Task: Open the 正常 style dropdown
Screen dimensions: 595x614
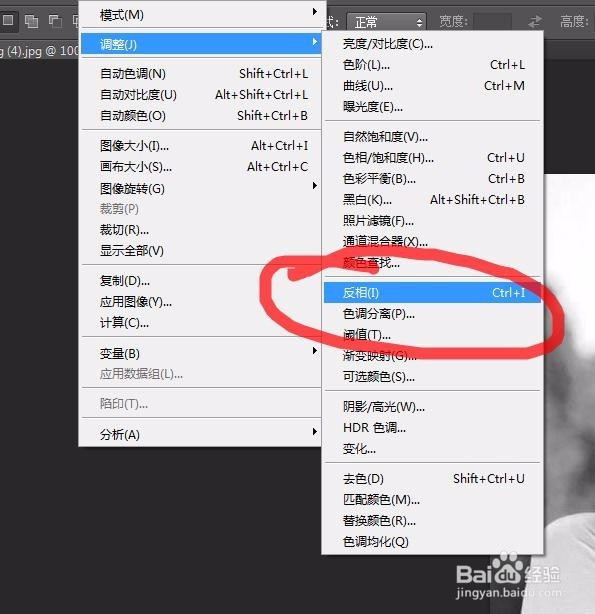Action: coord(386,22)
